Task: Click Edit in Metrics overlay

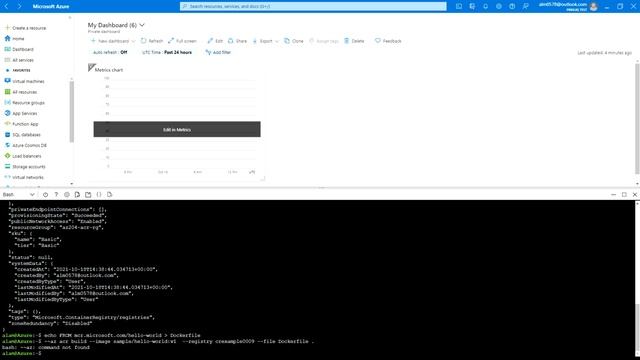Action: tap(177, 129)
